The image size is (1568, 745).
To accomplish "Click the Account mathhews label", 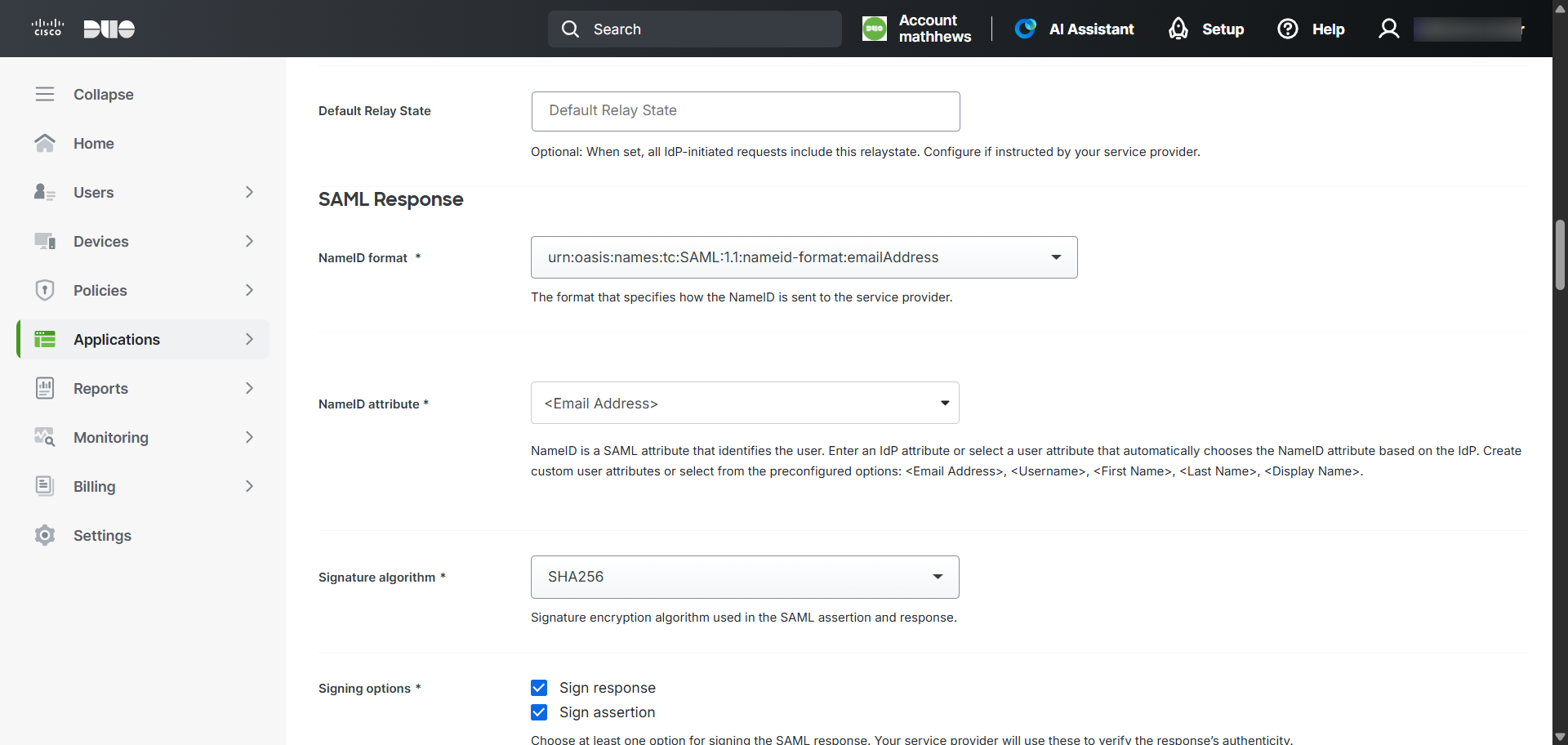I will pos(935,29).
